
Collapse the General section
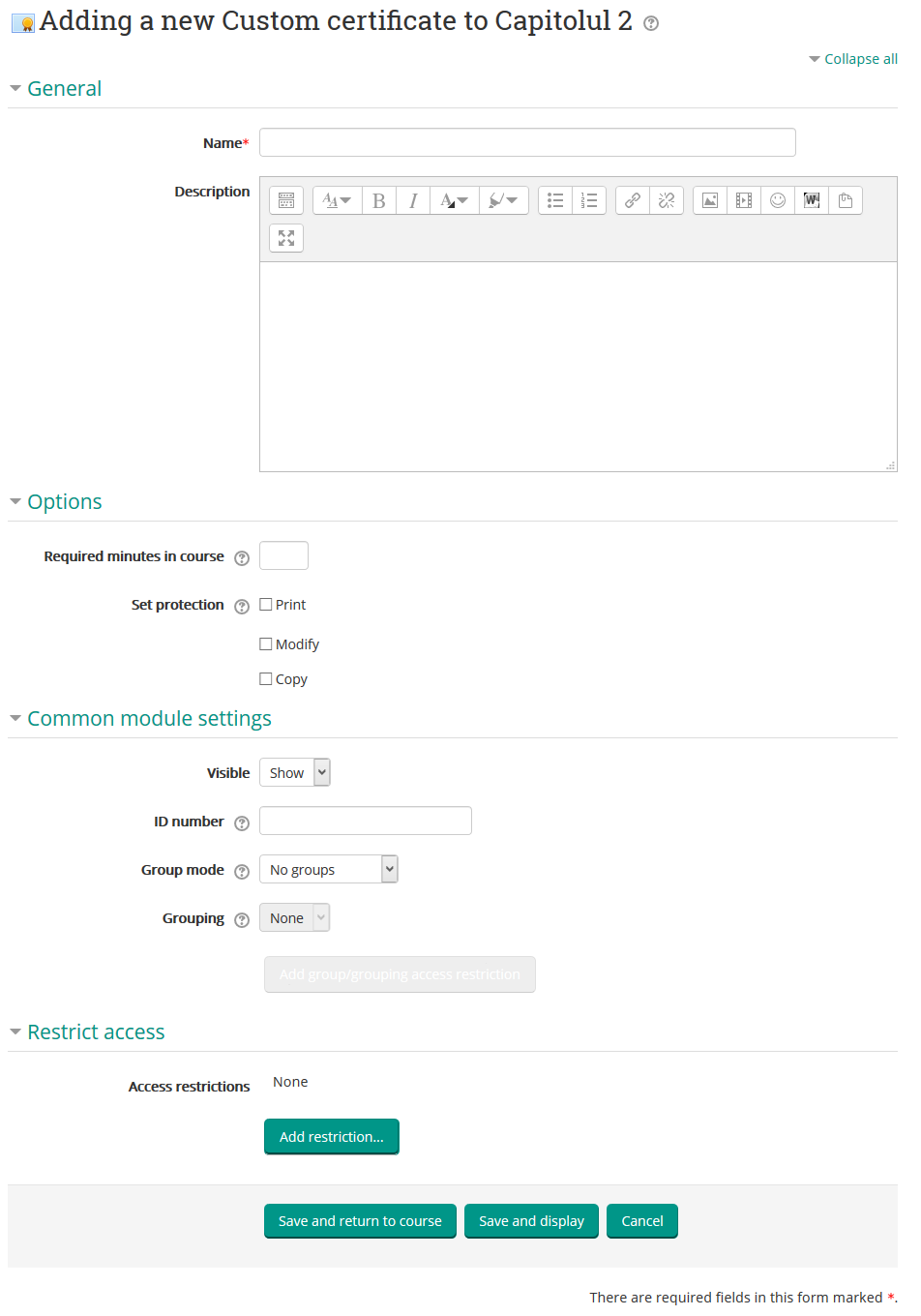click(x=15, y=88)
